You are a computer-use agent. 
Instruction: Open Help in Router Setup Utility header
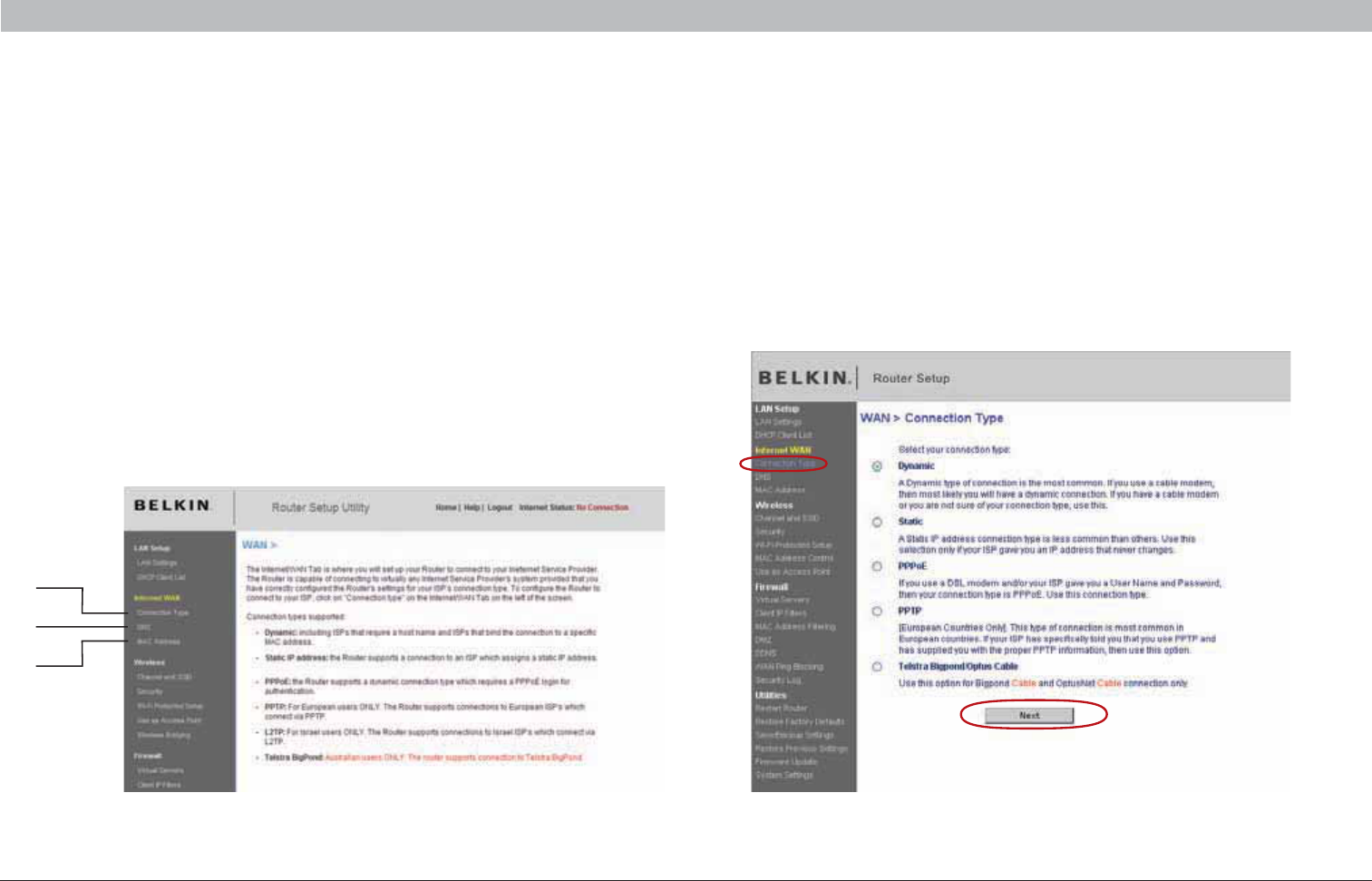(472, 508)
